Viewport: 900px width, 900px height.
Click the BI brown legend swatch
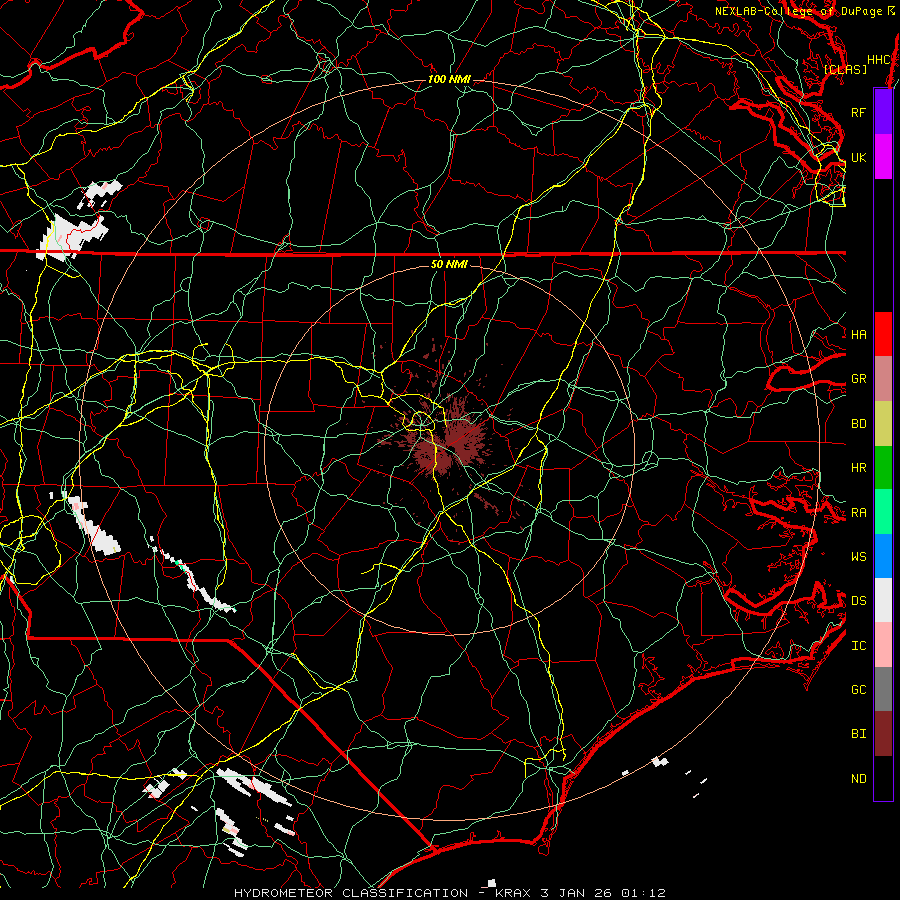coord(883,734)
